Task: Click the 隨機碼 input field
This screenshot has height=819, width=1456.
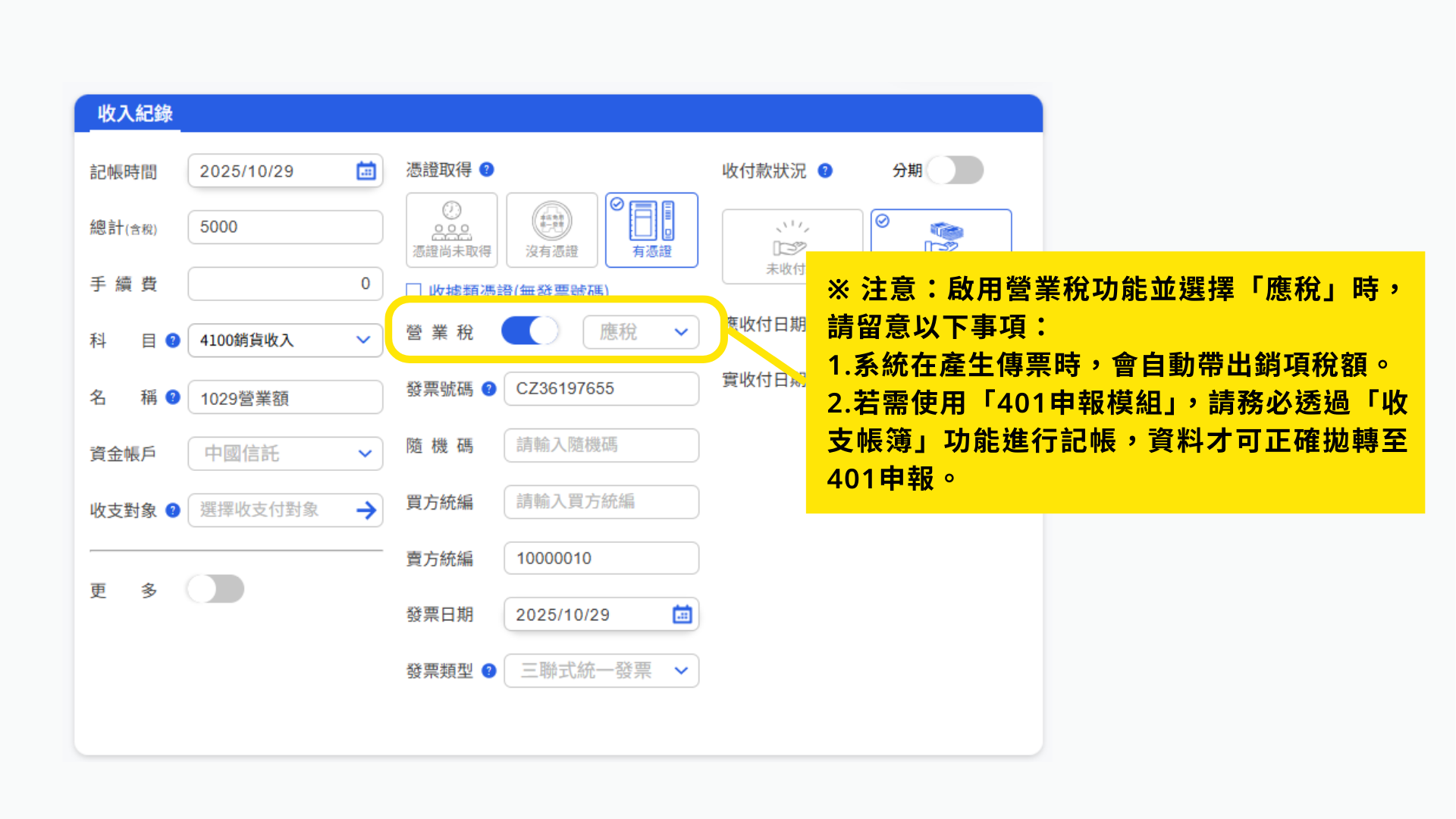Action: (601, 445)
